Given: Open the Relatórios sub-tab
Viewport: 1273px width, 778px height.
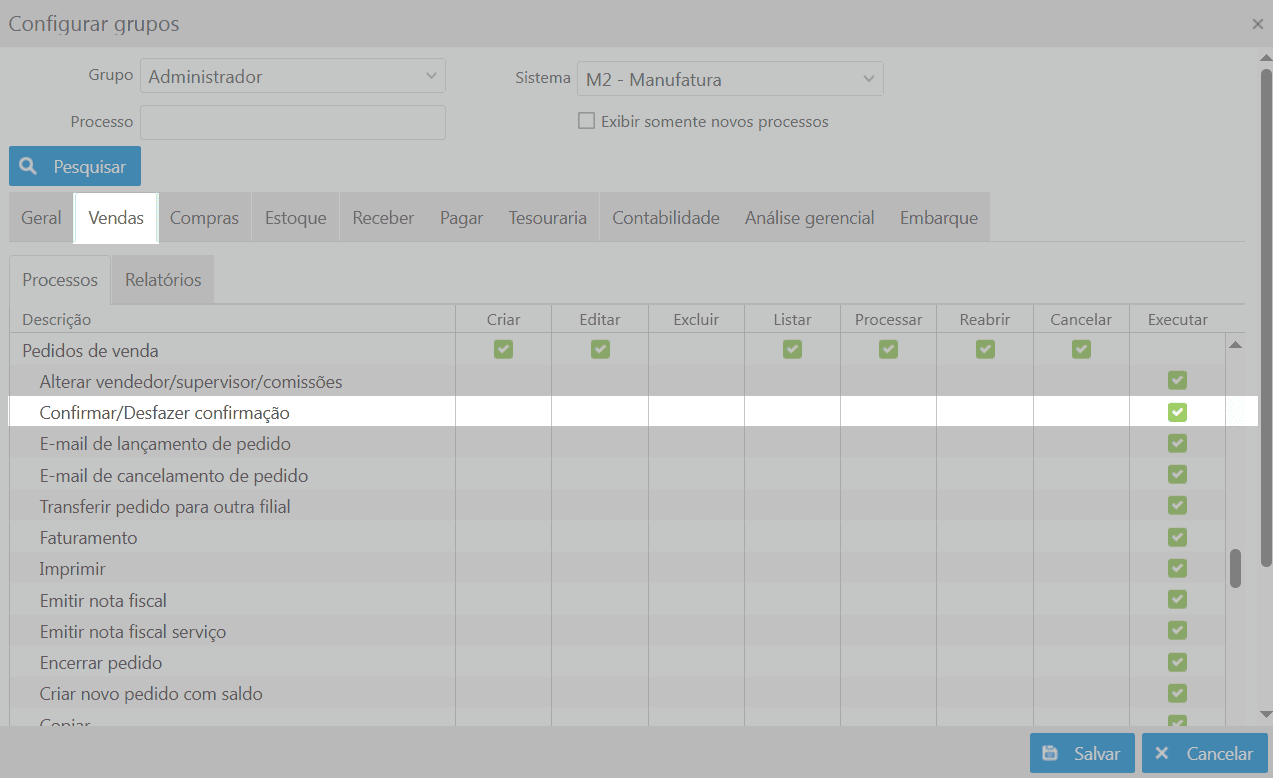Looking at the screenshot, I should 163,280.
